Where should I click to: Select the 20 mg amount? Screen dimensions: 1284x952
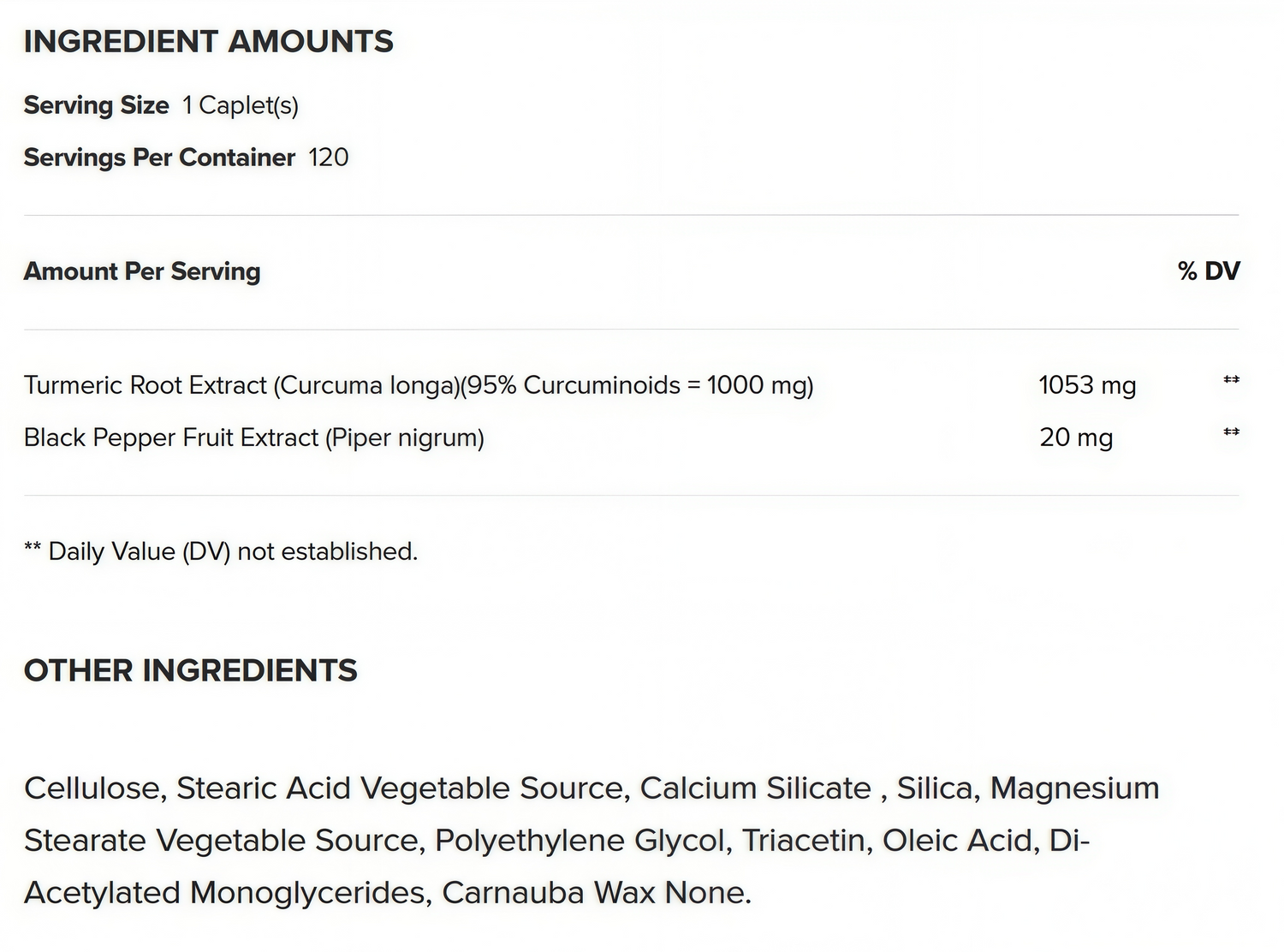pos(1076,437)
